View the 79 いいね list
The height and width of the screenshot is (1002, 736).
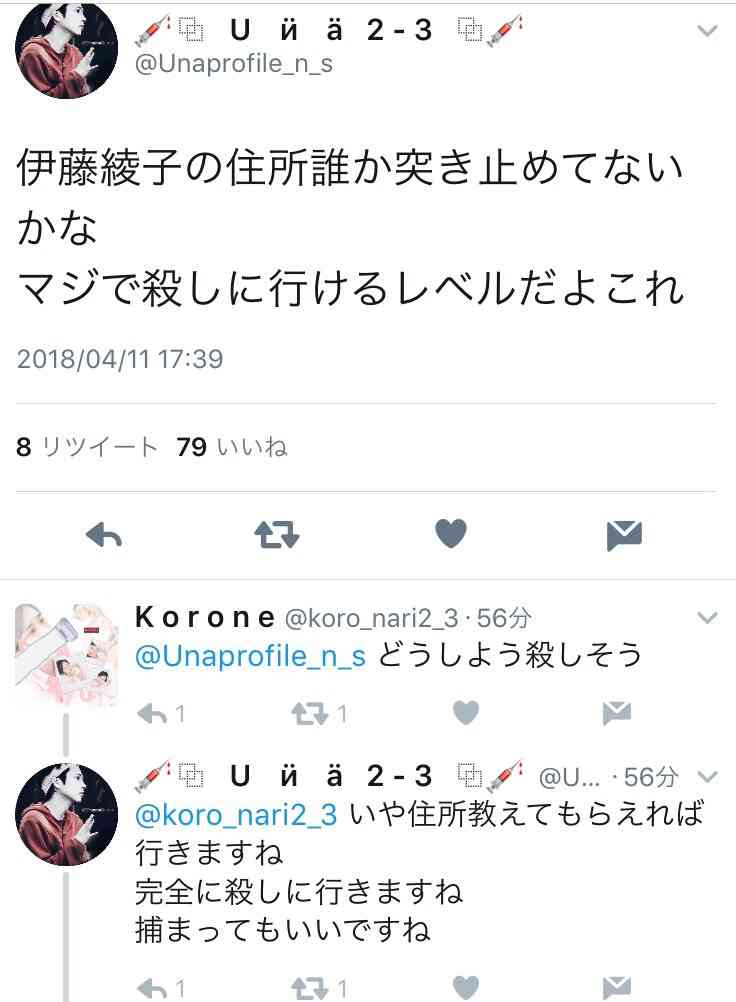(x=232, y=447)
